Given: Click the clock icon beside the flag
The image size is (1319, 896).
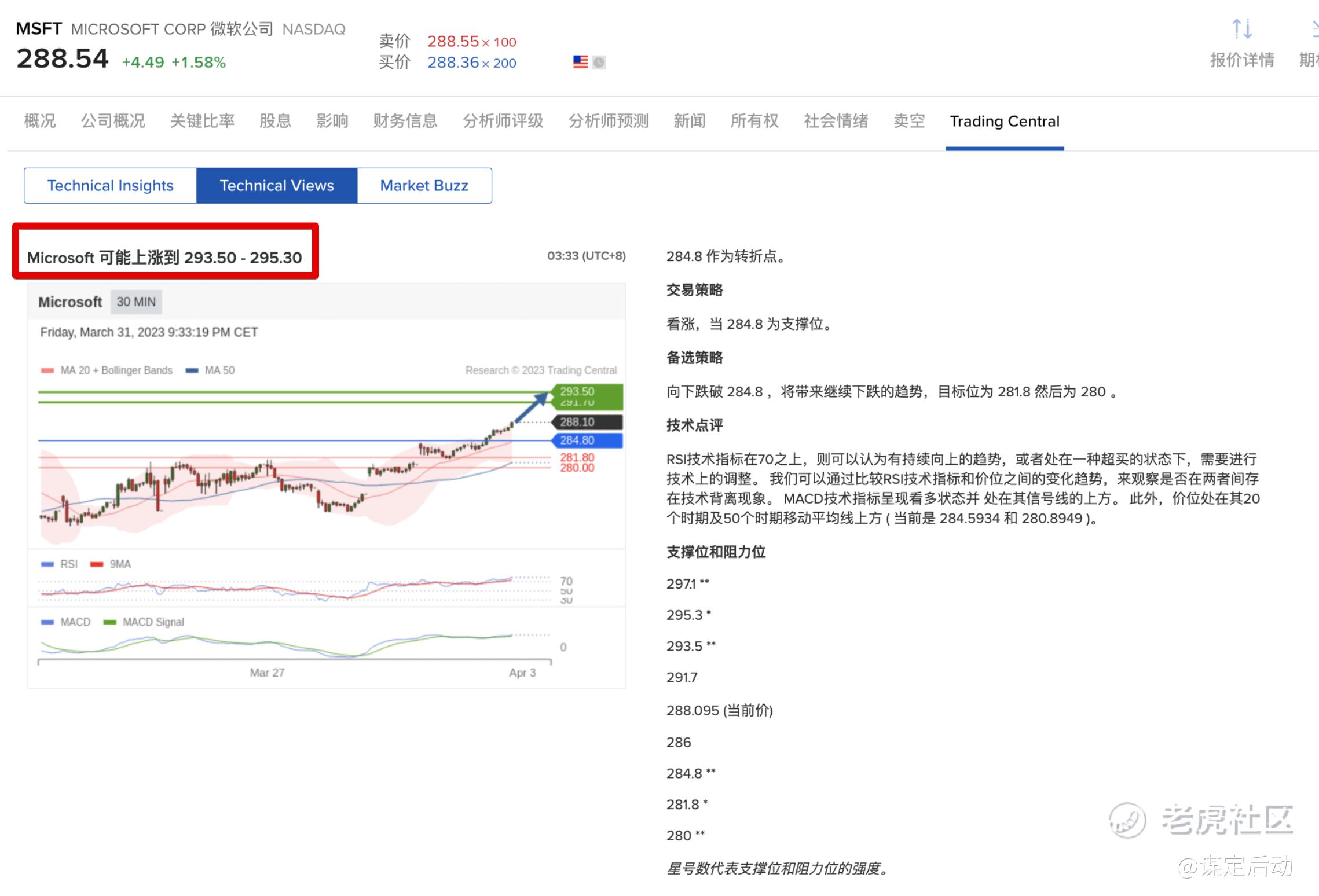Looking at the screenshot, I should pyautogui.click(x=599, y=62).
